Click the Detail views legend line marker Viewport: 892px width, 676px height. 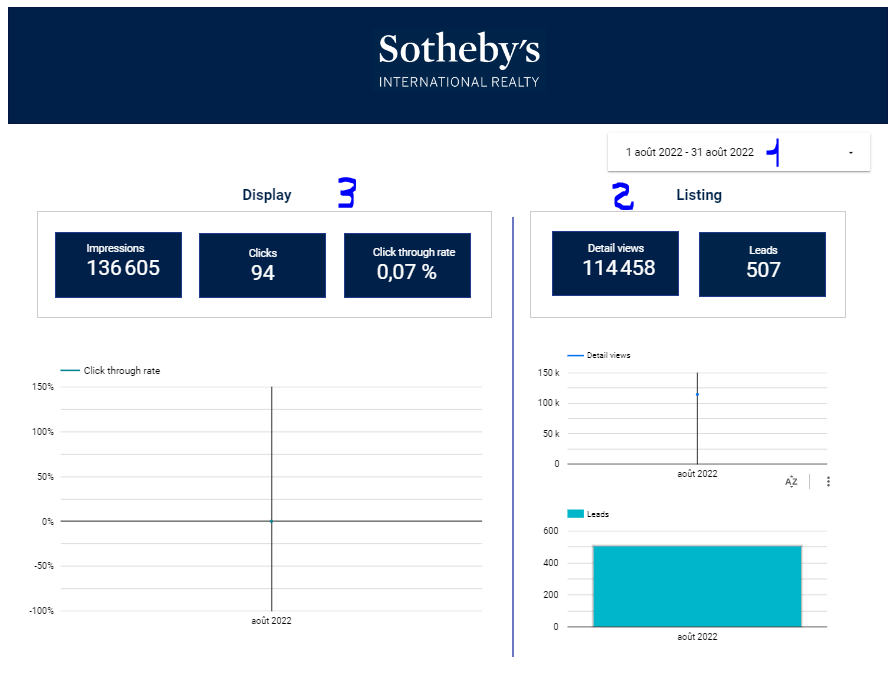pyautogui.click(x=575, y=355)
